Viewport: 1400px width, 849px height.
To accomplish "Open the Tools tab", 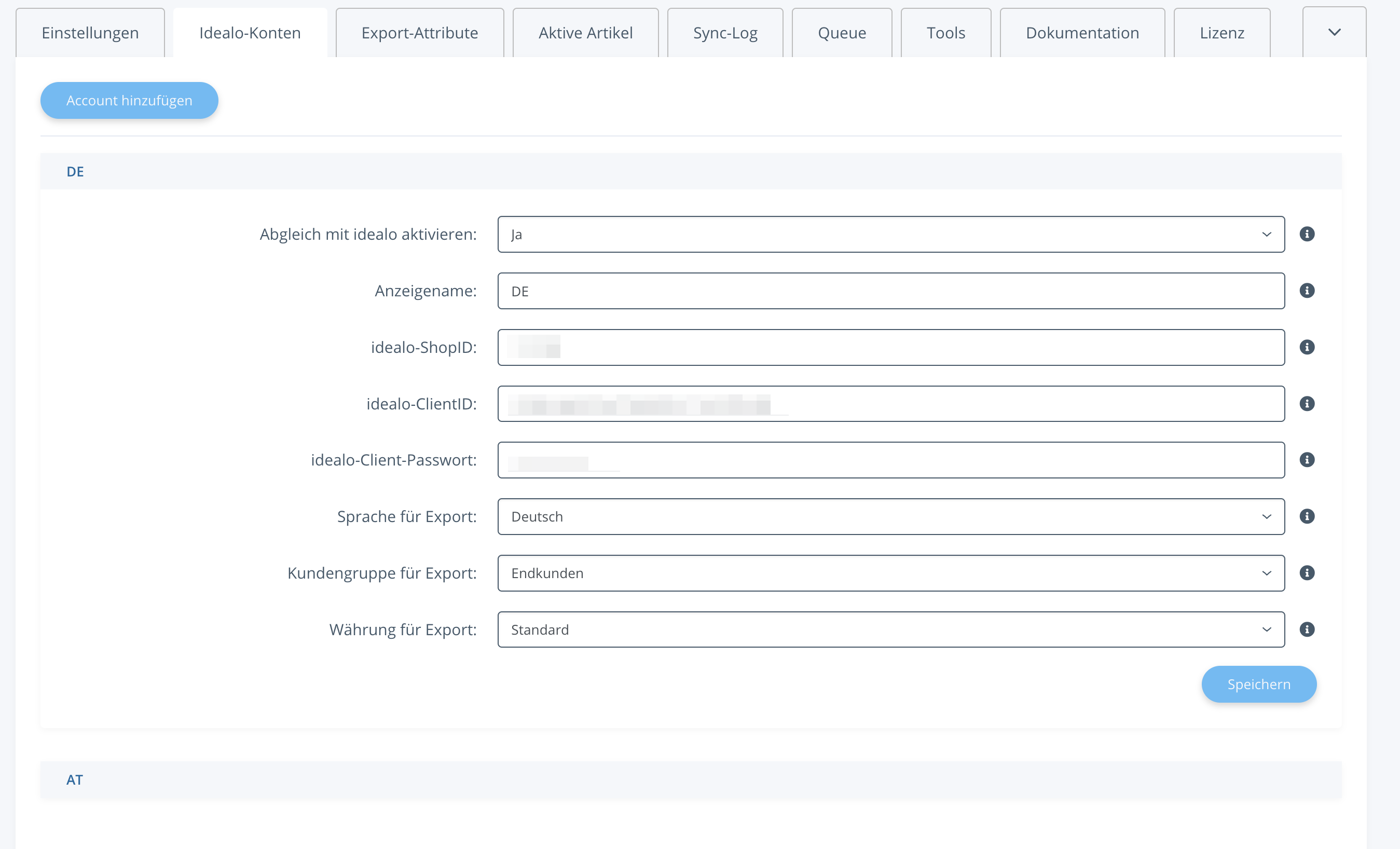I will [x=946, y=33].
